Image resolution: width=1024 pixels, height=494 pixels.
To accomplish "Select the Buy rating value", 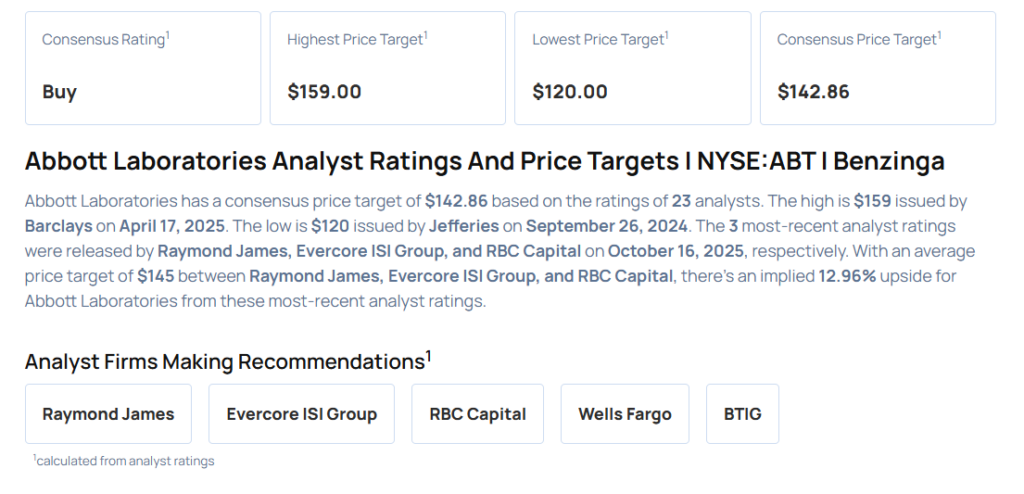I will 59,92.
